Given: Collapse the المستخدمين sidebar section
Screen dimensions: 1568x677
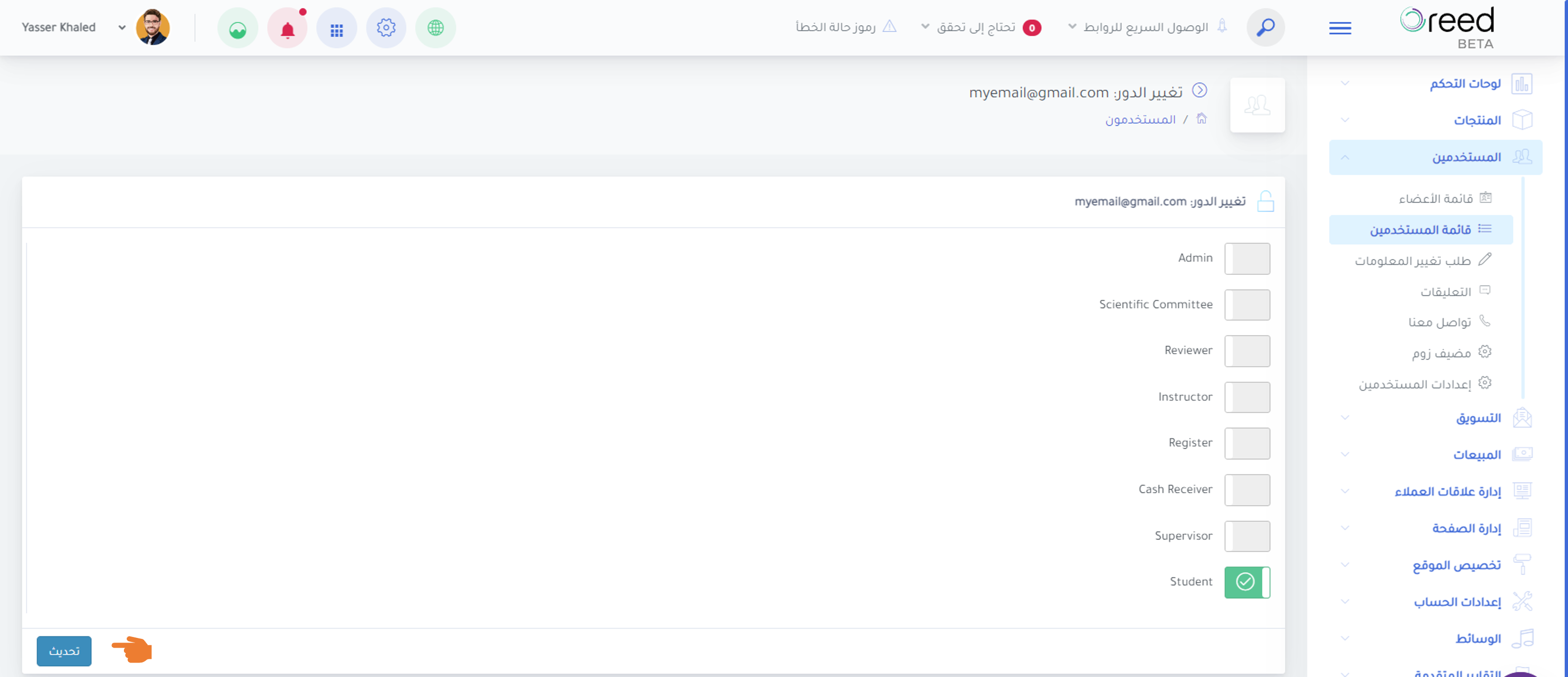Looking at the screenshot, I should 1435,157.
